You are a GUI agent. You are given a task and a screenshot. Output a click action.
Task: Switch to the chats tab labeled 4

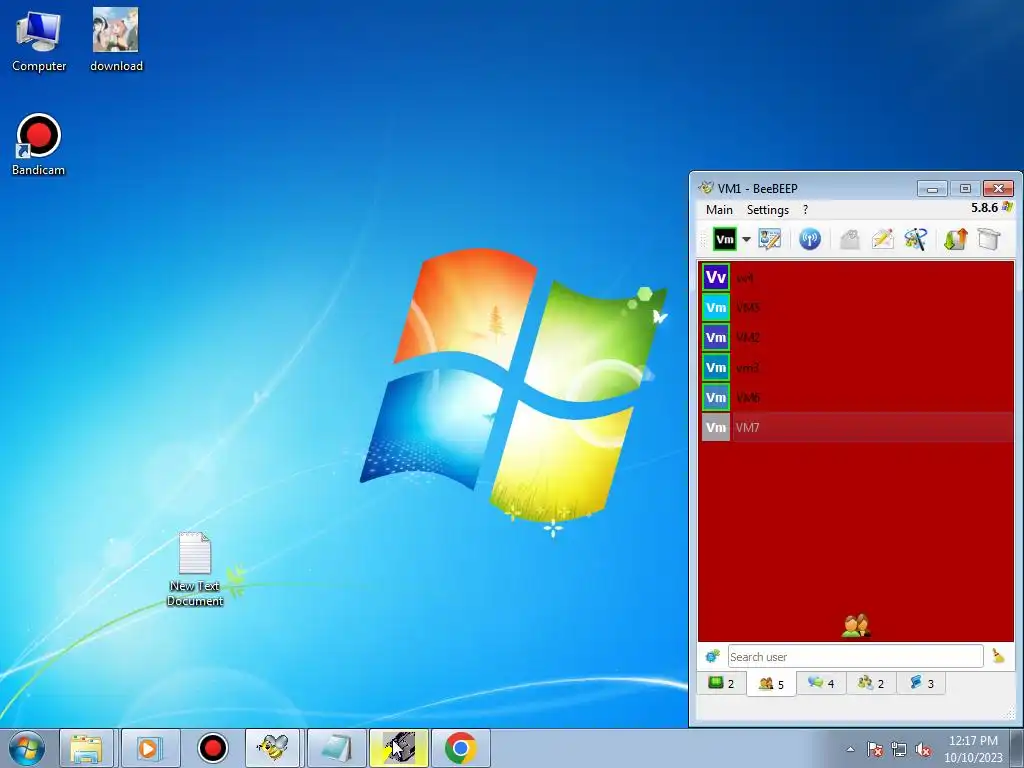[822, 684]
